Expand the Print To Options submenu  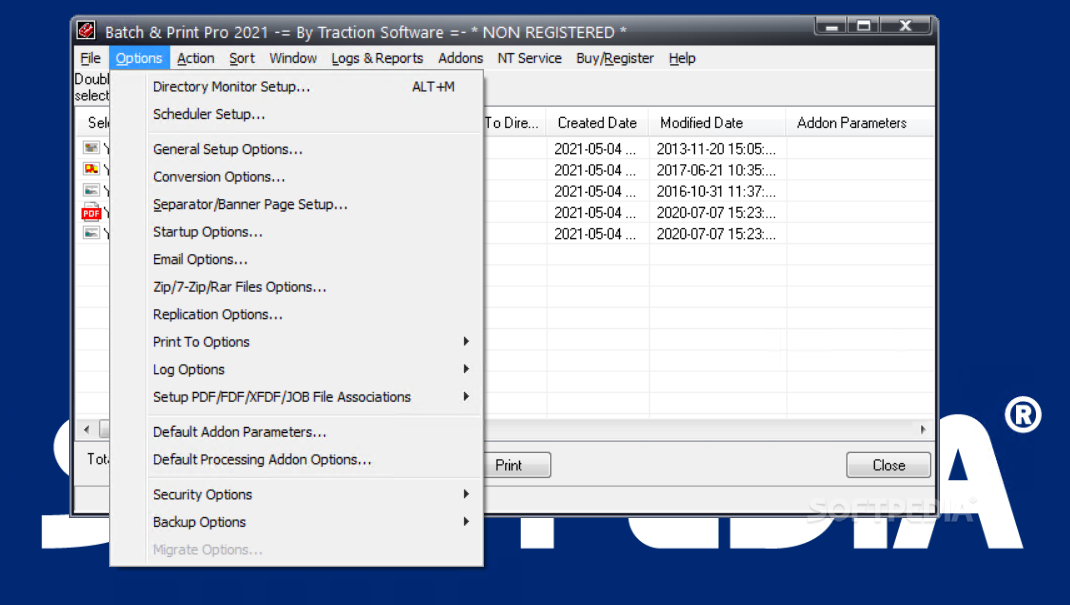(x=296, y=342)
